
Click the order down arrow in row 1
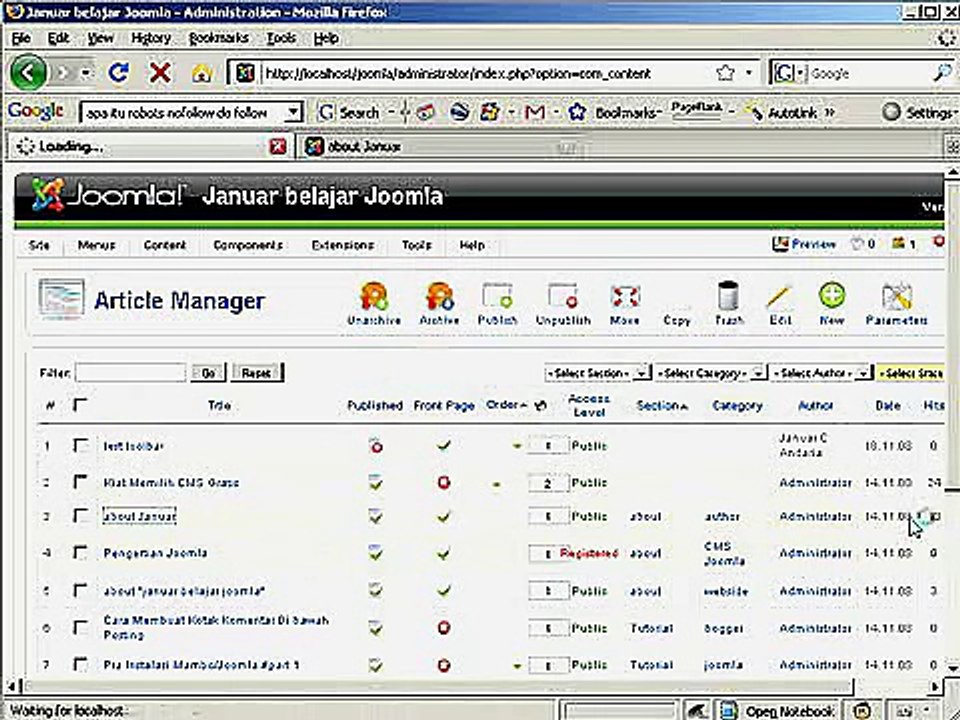pyautogui.click(x=517, y=446)
